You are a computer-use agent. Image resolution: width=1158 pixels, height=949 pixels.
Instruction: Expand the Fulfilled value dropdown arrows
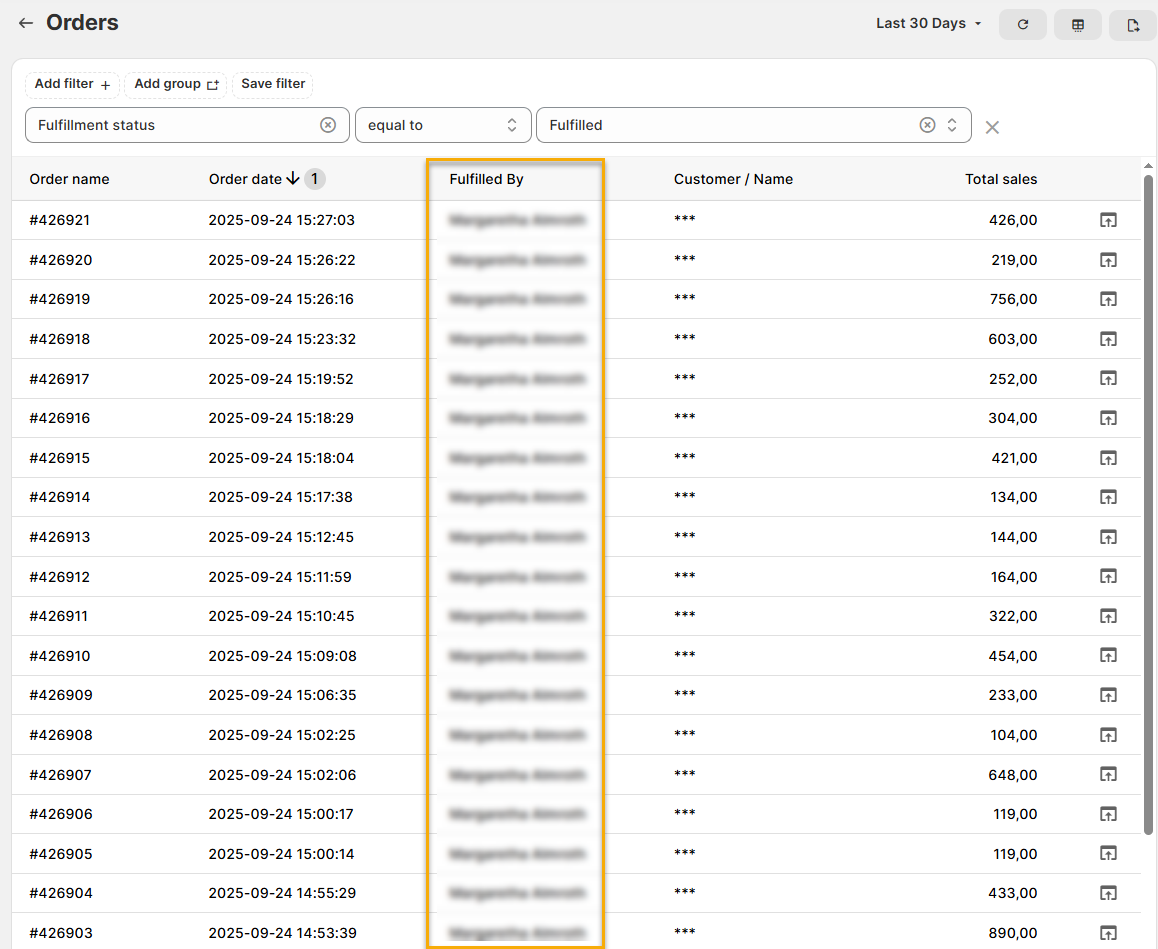point(952,125)
